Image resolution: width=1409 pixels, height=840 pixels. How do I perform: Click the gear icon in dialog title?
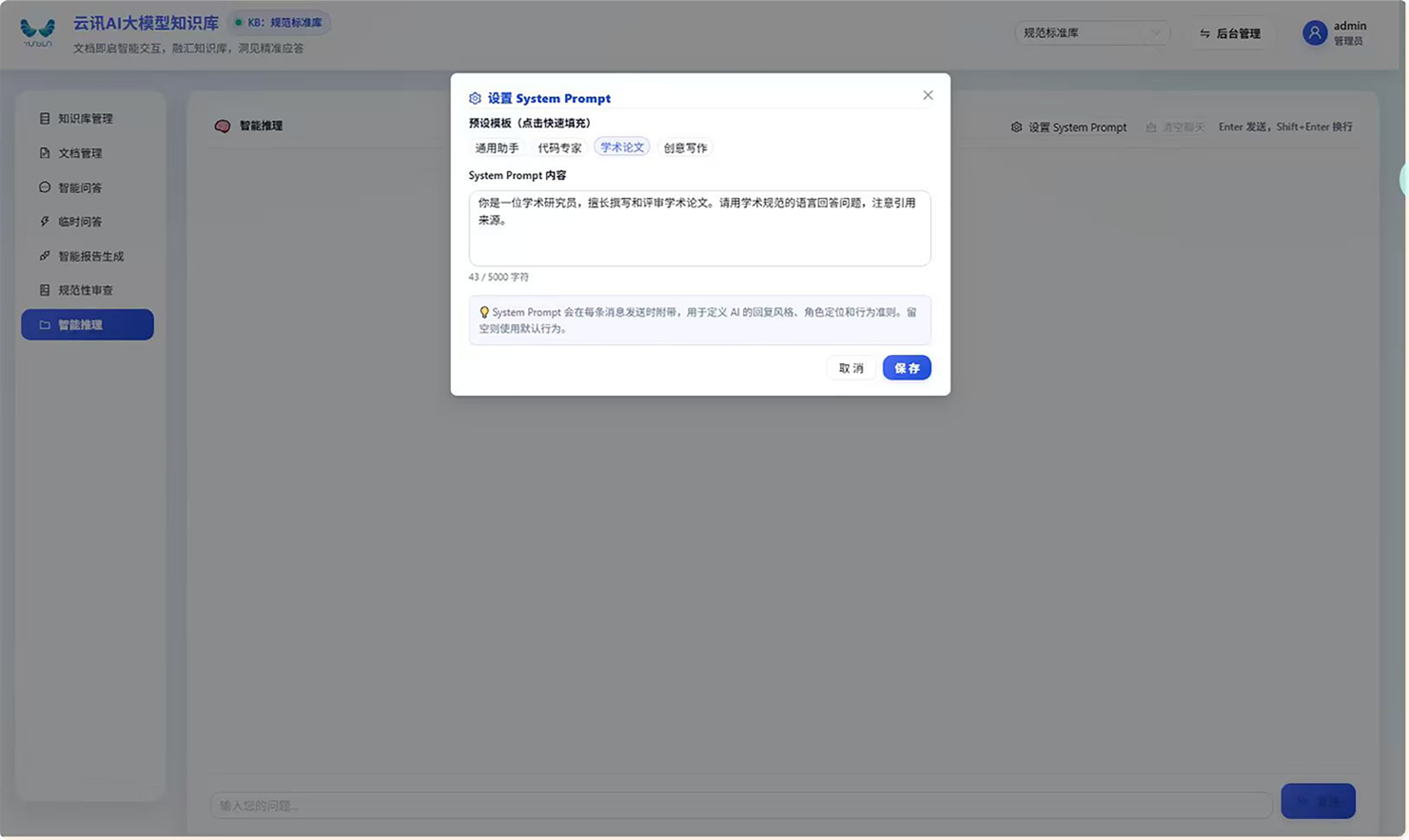pos(475,98)
